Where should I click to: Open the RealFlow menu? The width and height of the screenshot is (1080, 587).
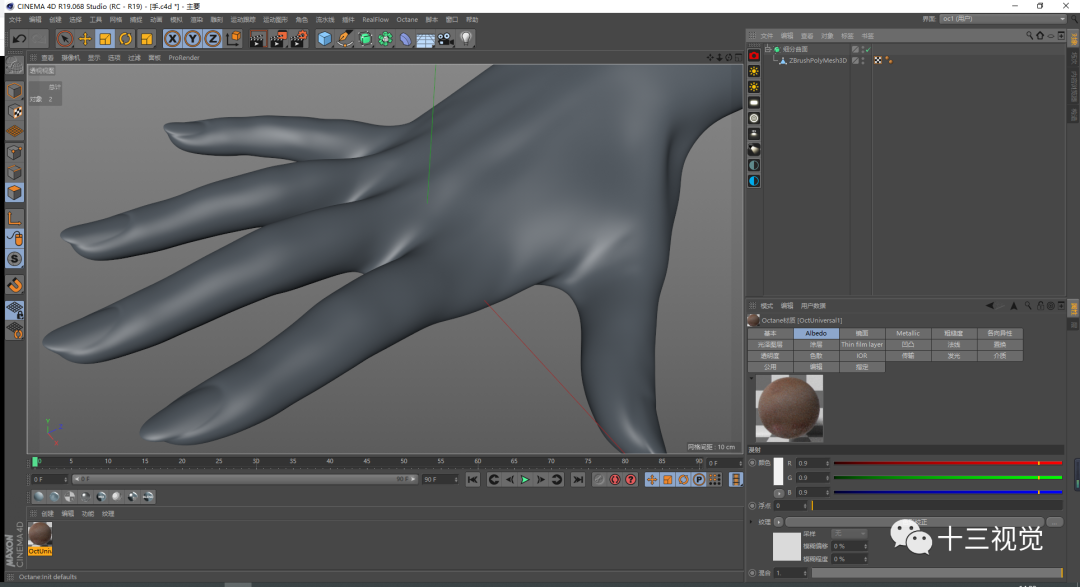coord(375,19)
